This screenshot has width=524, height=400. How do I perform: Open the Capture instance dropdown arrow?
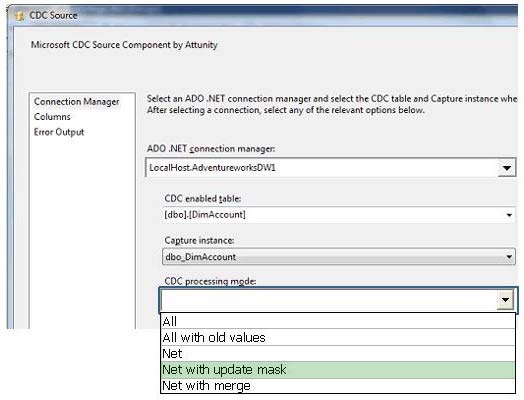click(x=509, y=257)
